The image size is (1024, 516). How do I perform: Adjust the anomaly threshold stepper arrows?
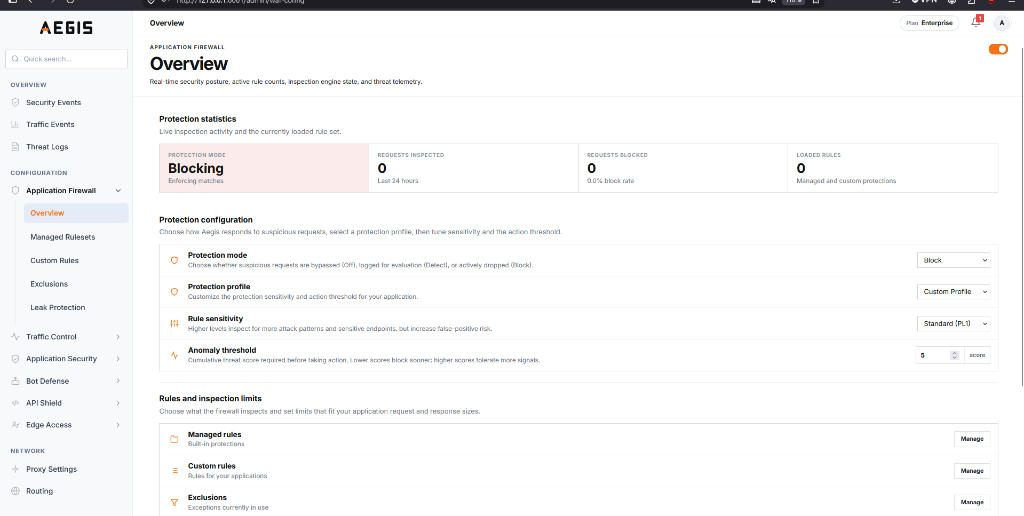(x=954, y=355)
